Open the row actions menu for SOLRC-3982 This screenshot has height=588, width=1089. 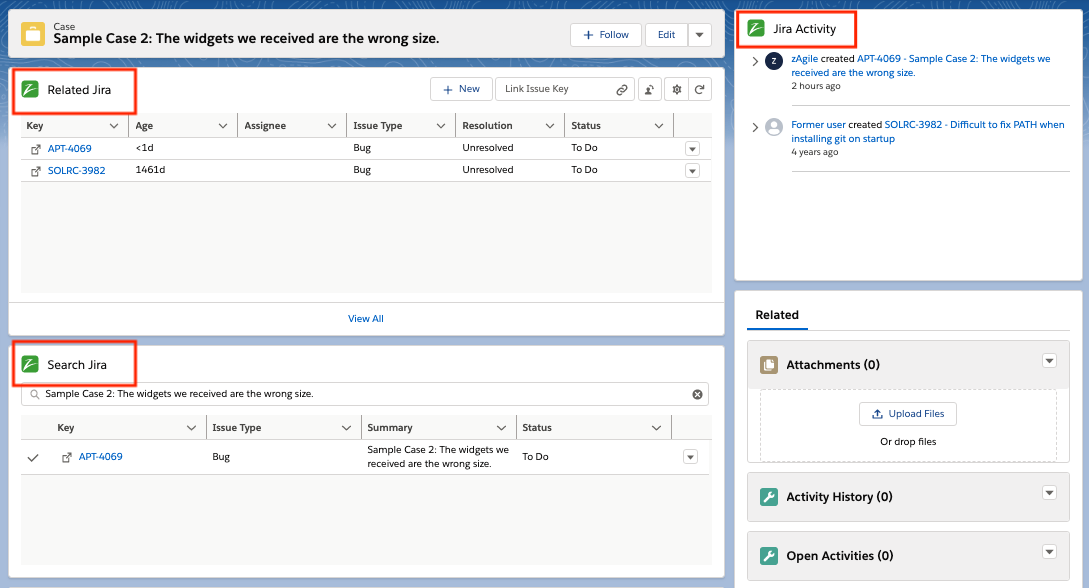[x=691, y=171]
